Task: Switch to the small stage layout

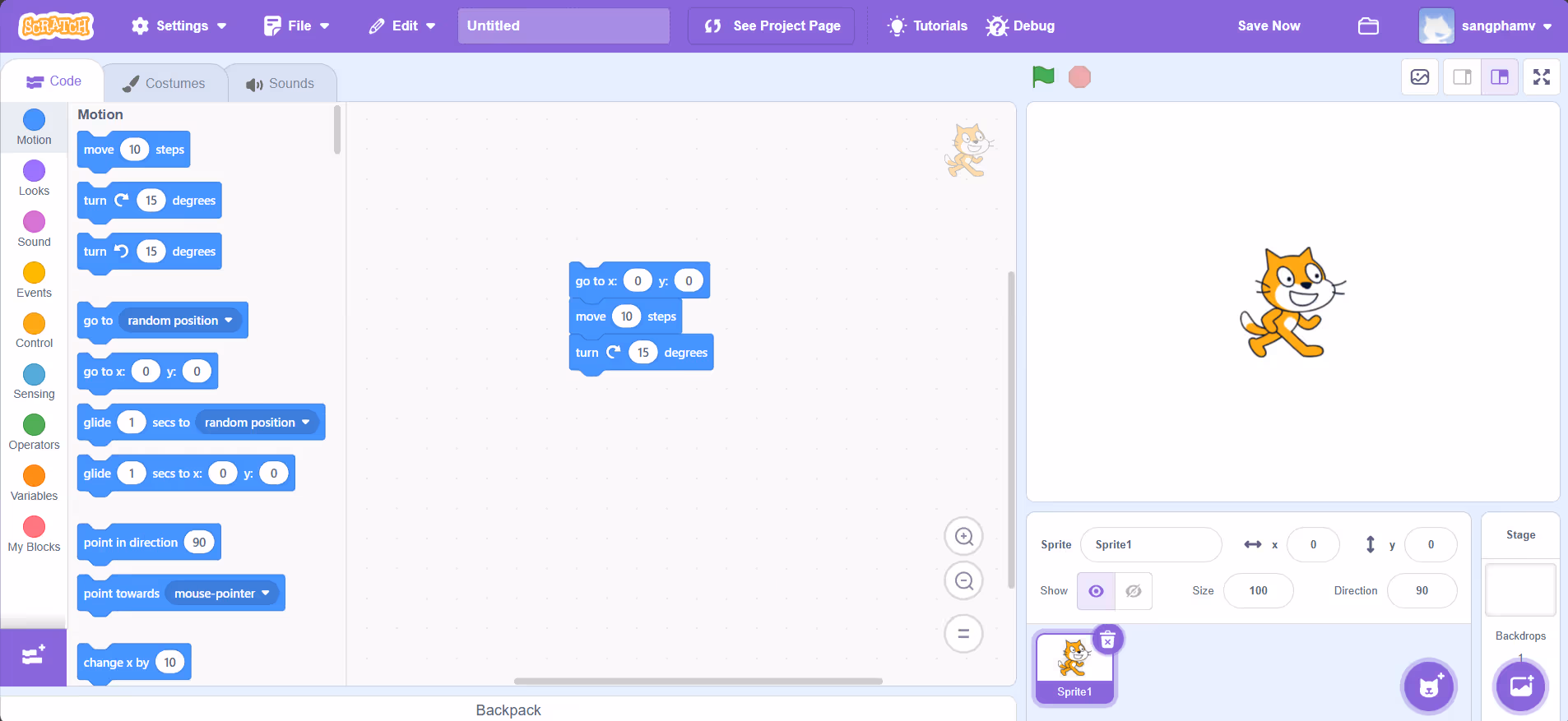Action: 1462,77
